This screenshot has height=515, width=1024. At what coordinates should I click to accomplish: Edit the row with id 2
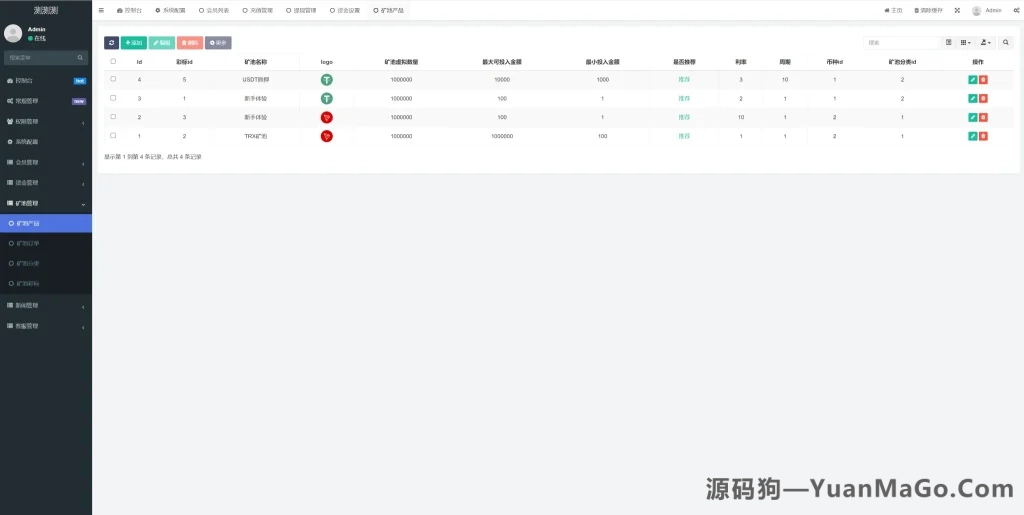(x=973, y=117)
